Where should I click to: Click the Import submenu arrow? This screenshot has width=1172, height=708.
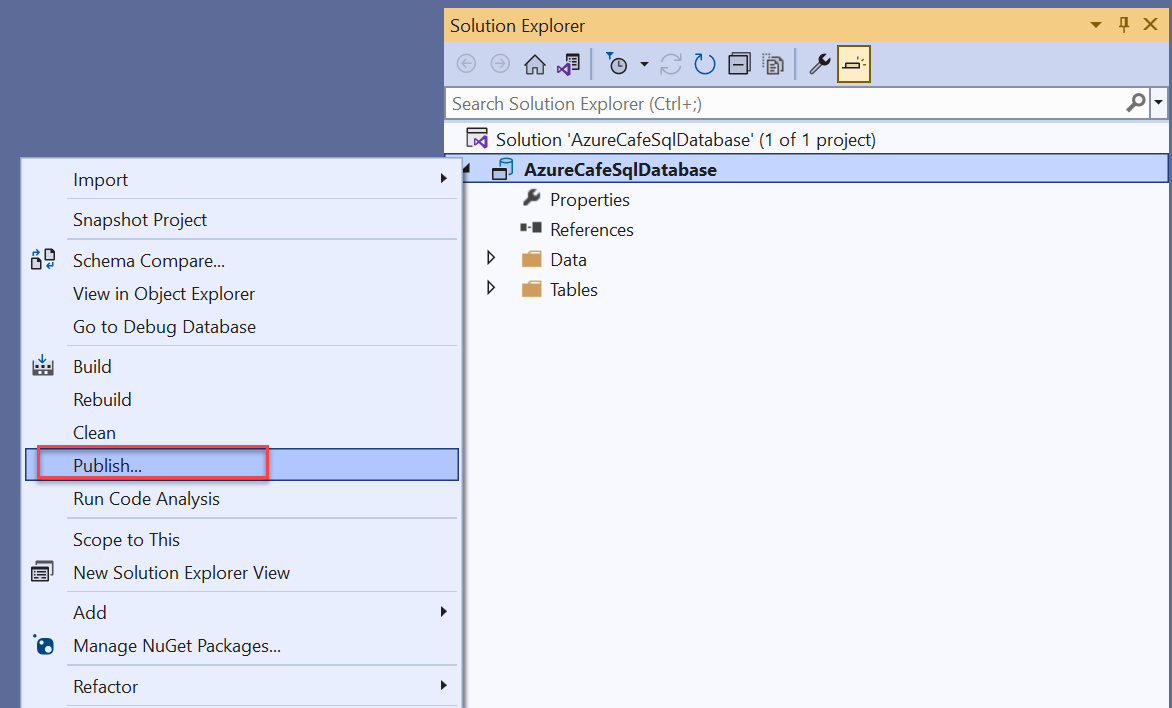pyautogui.click(x=443, y=179)
